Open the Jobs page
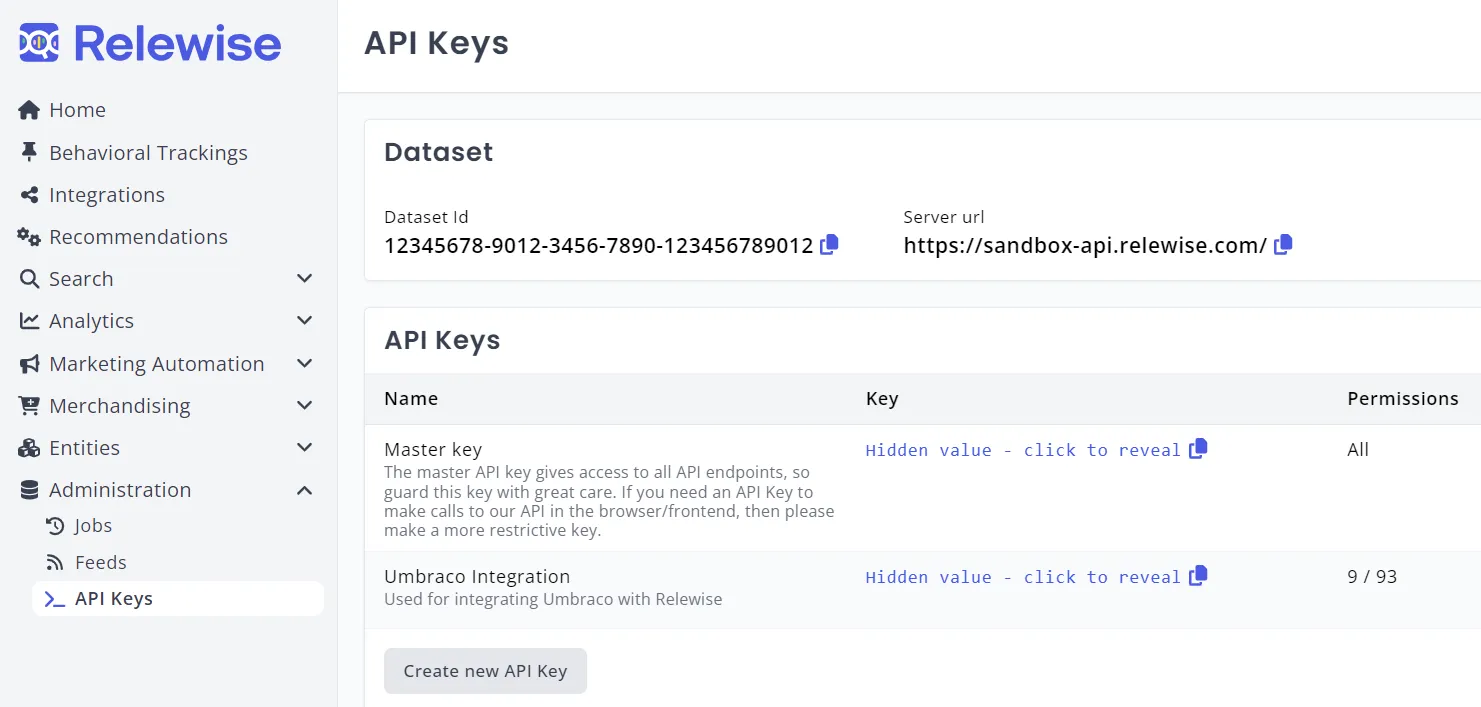This screenshot has width=1481, height=707. (x=93, y=526)
